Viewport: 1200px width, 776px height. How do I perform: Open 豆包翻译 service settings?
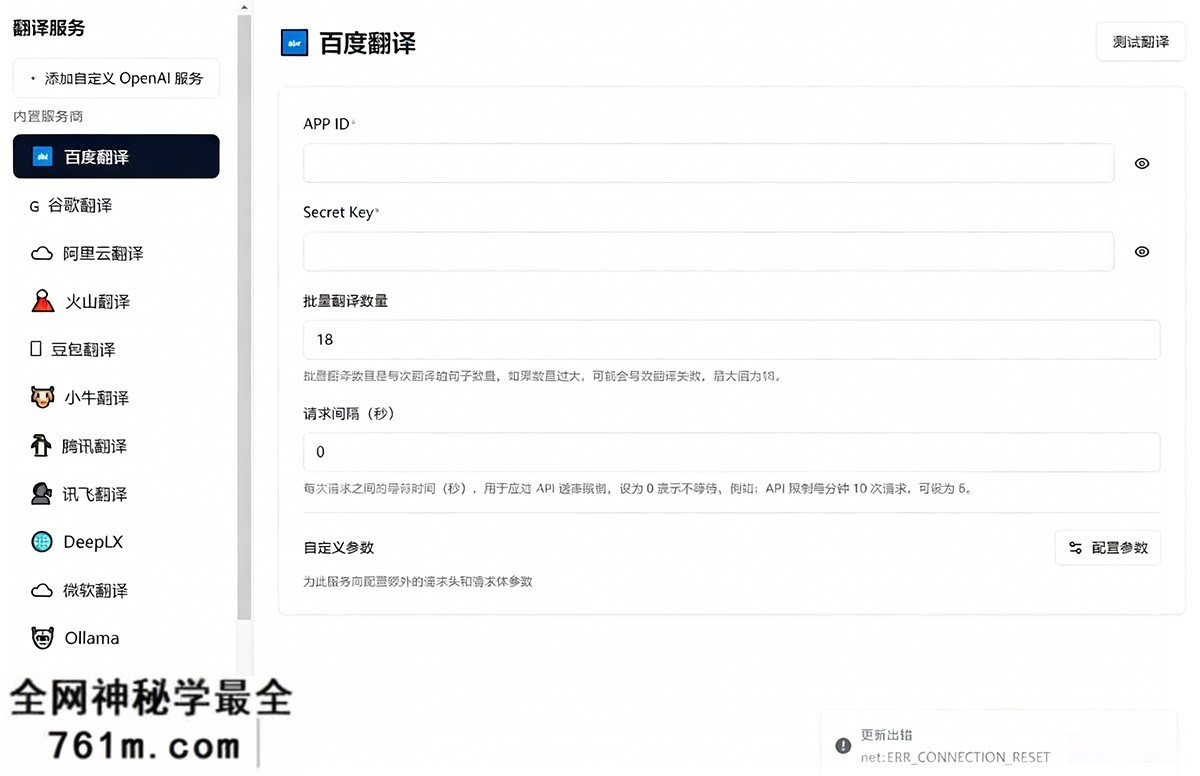[x=116, y=349]
